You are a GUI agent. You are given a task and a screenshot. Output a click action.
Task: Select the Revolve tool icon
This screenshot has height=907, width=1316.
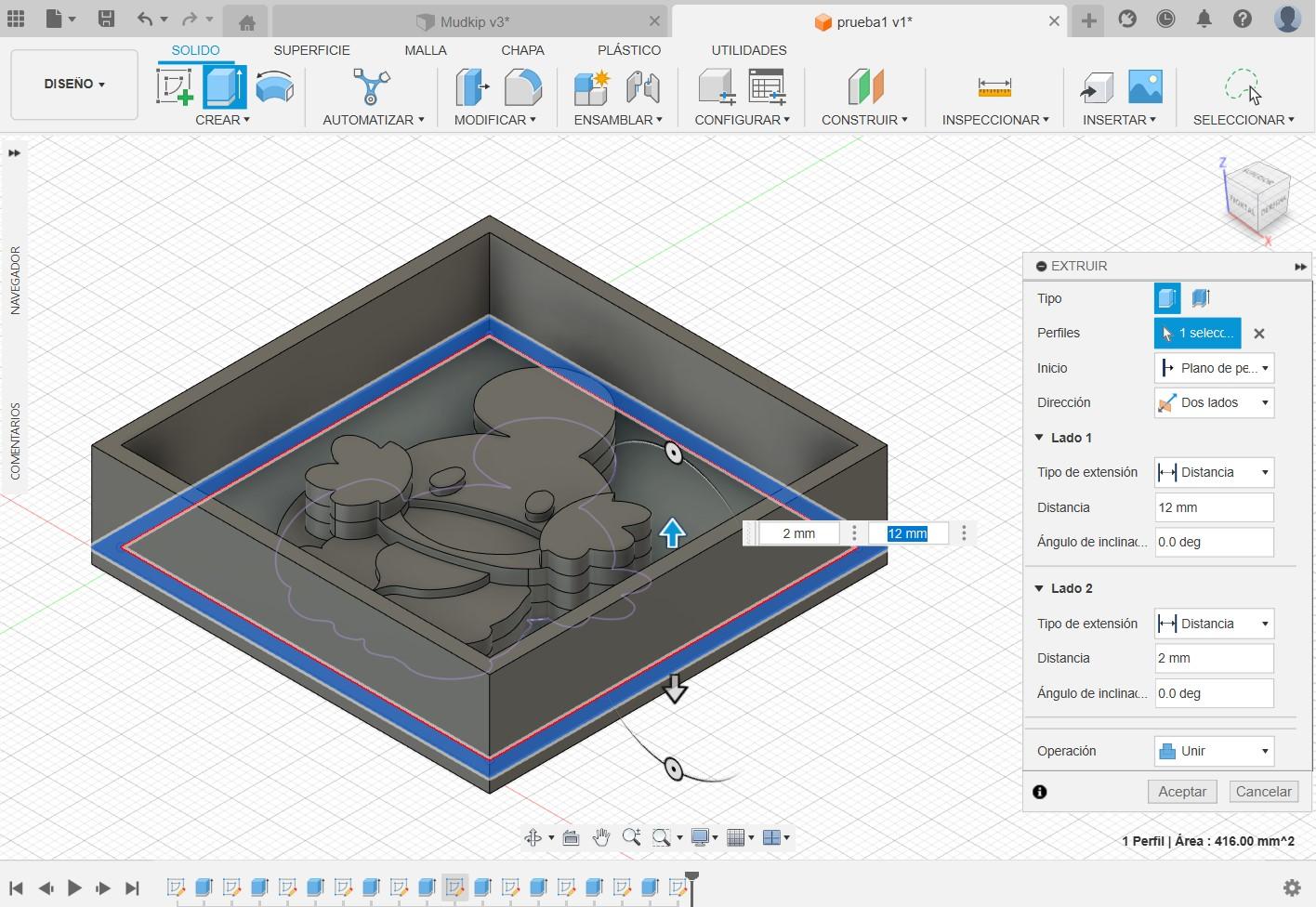point(274,87)
